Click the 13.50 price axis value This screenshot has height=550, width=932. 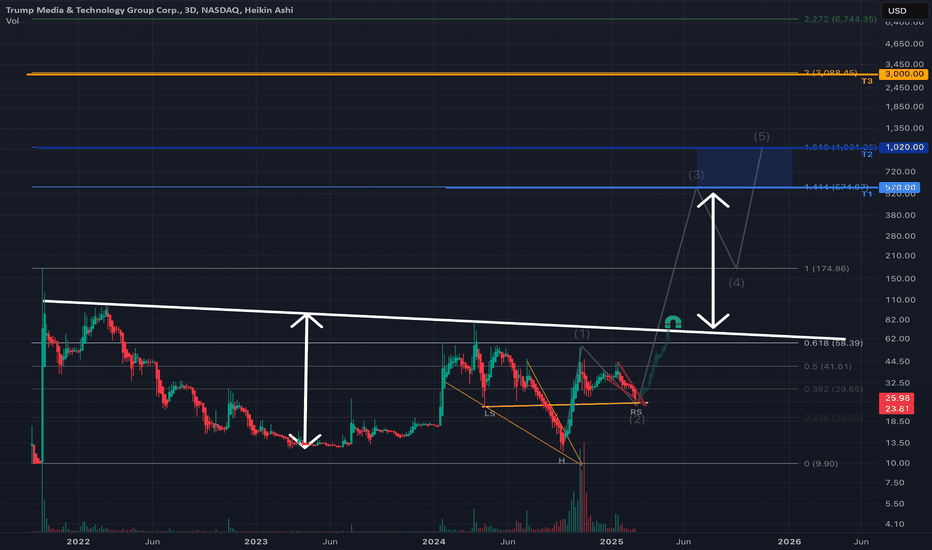(x=898, y=443)
